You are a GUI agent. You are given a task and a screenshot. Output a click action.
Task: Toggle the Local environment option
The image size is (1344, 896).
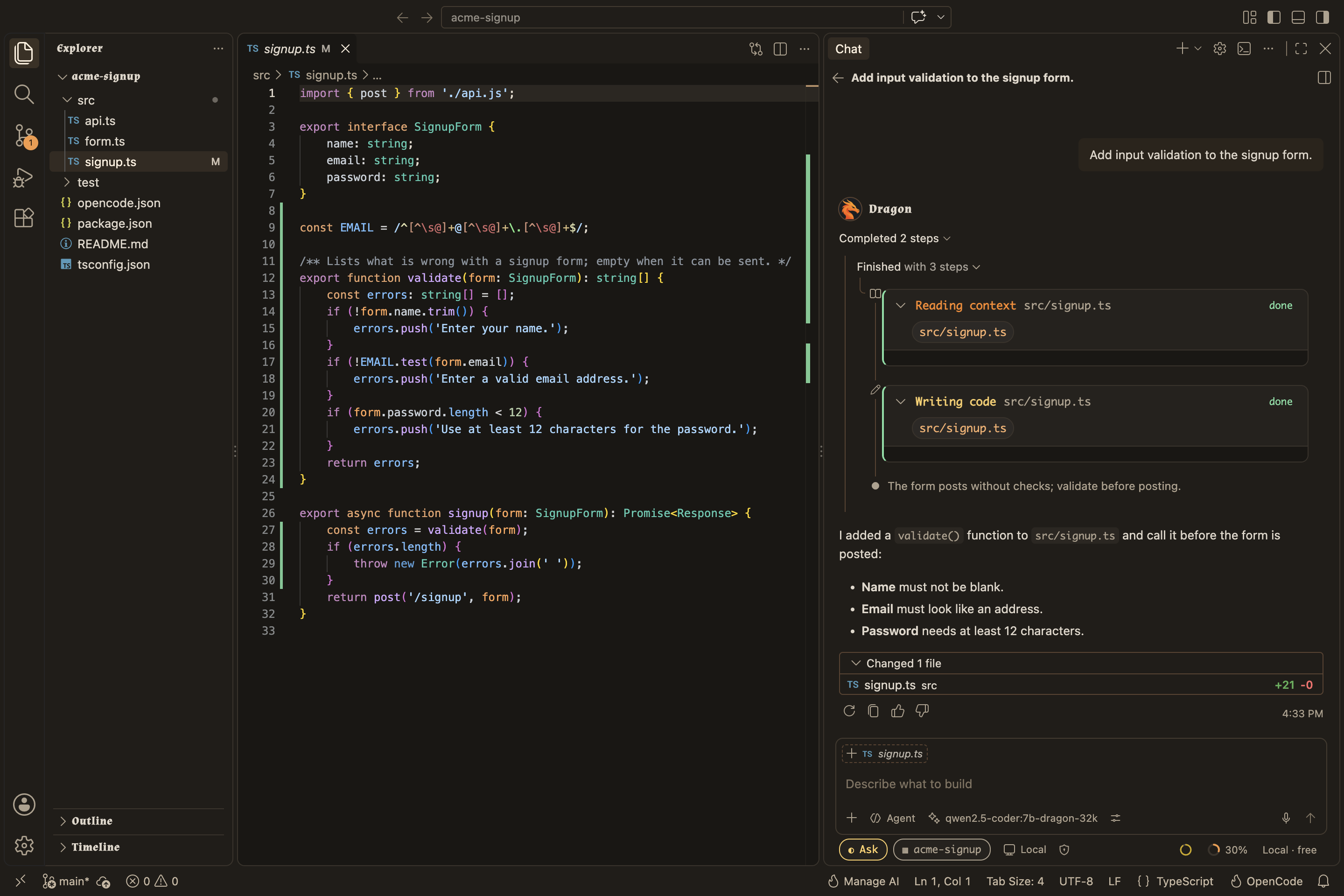click(1025, 849)
